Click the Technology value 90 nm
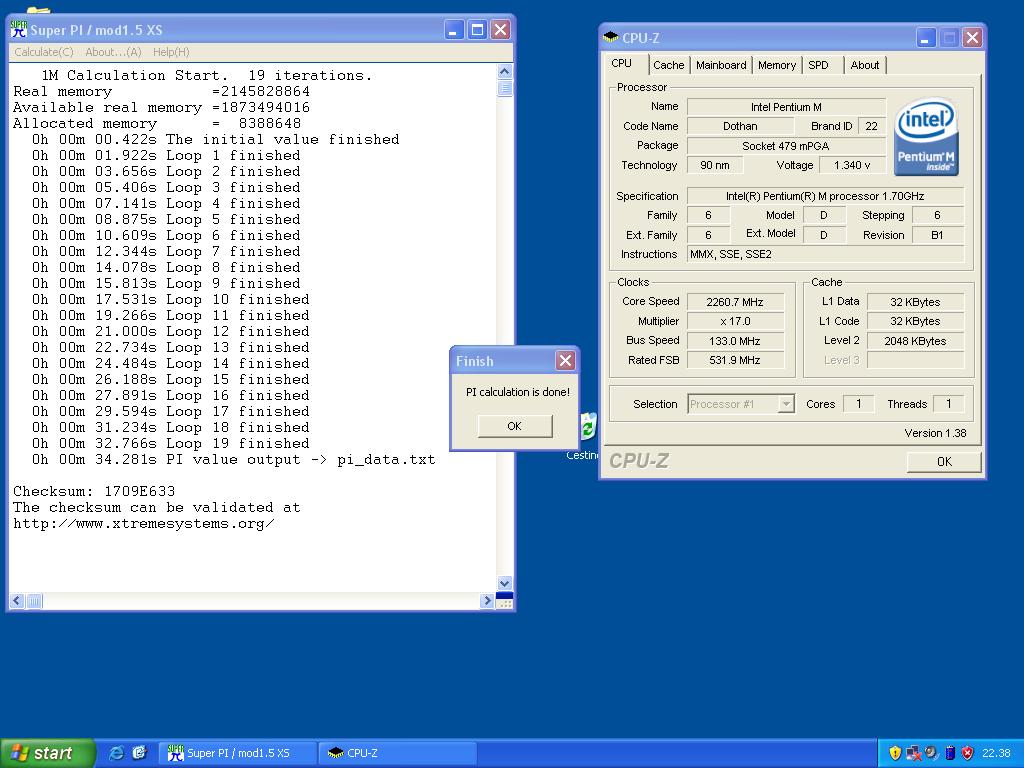Screen dimensions: 1024x768 pyautogui.click(x=715, y=165)
